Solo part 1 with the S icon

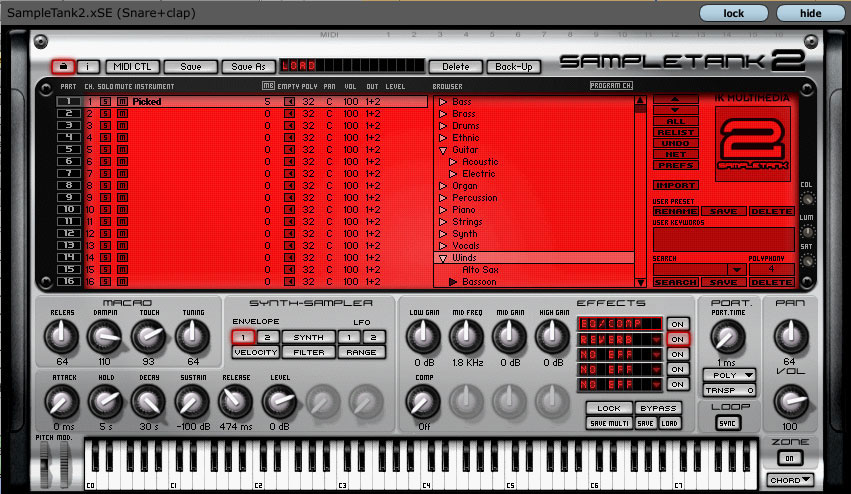click(x=105, y=102)
